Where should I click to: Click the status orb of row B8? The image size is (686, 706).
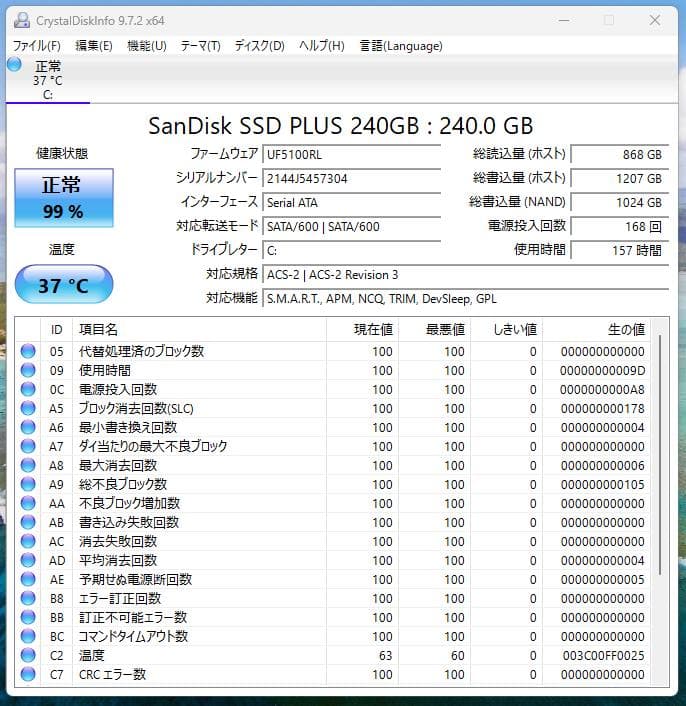click(x=28, y=598)
